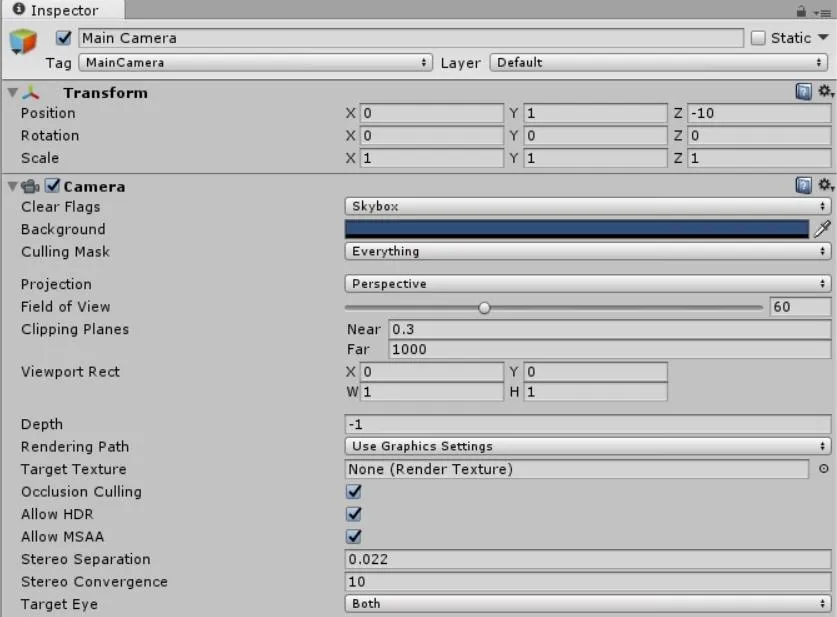This screenshot has height=617, width=837.
Task: Click Near clipping plane field
Action: 610,329
